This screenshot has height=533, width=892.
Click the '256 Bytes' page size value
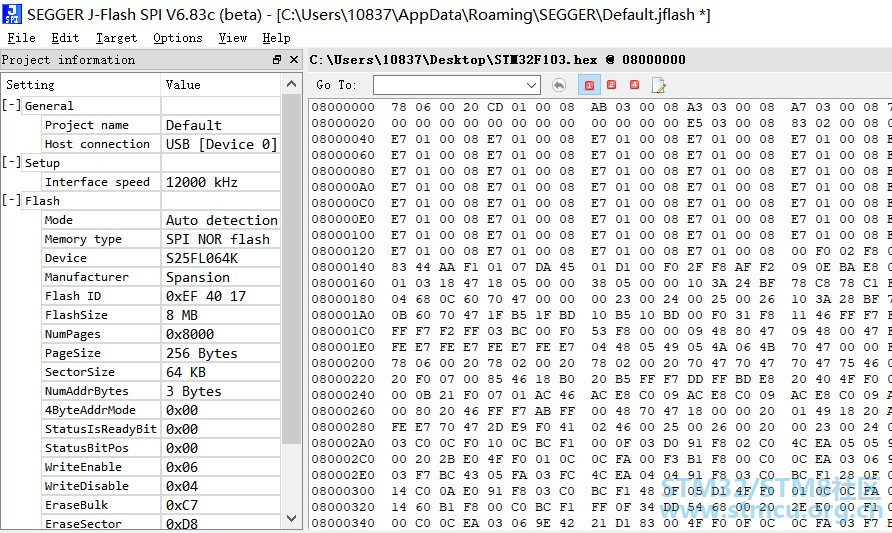point(201,353)
